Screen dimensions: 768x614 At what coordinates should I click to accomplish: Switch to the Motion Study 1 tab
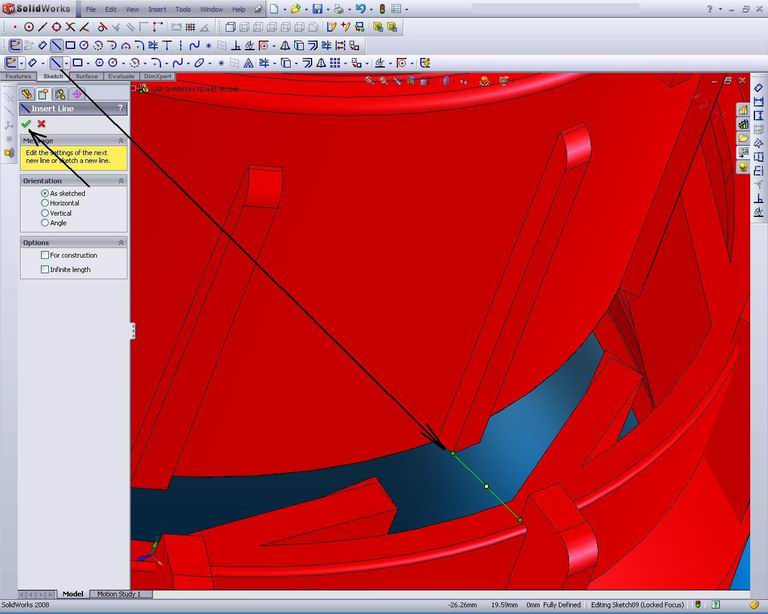coord(119,594)
